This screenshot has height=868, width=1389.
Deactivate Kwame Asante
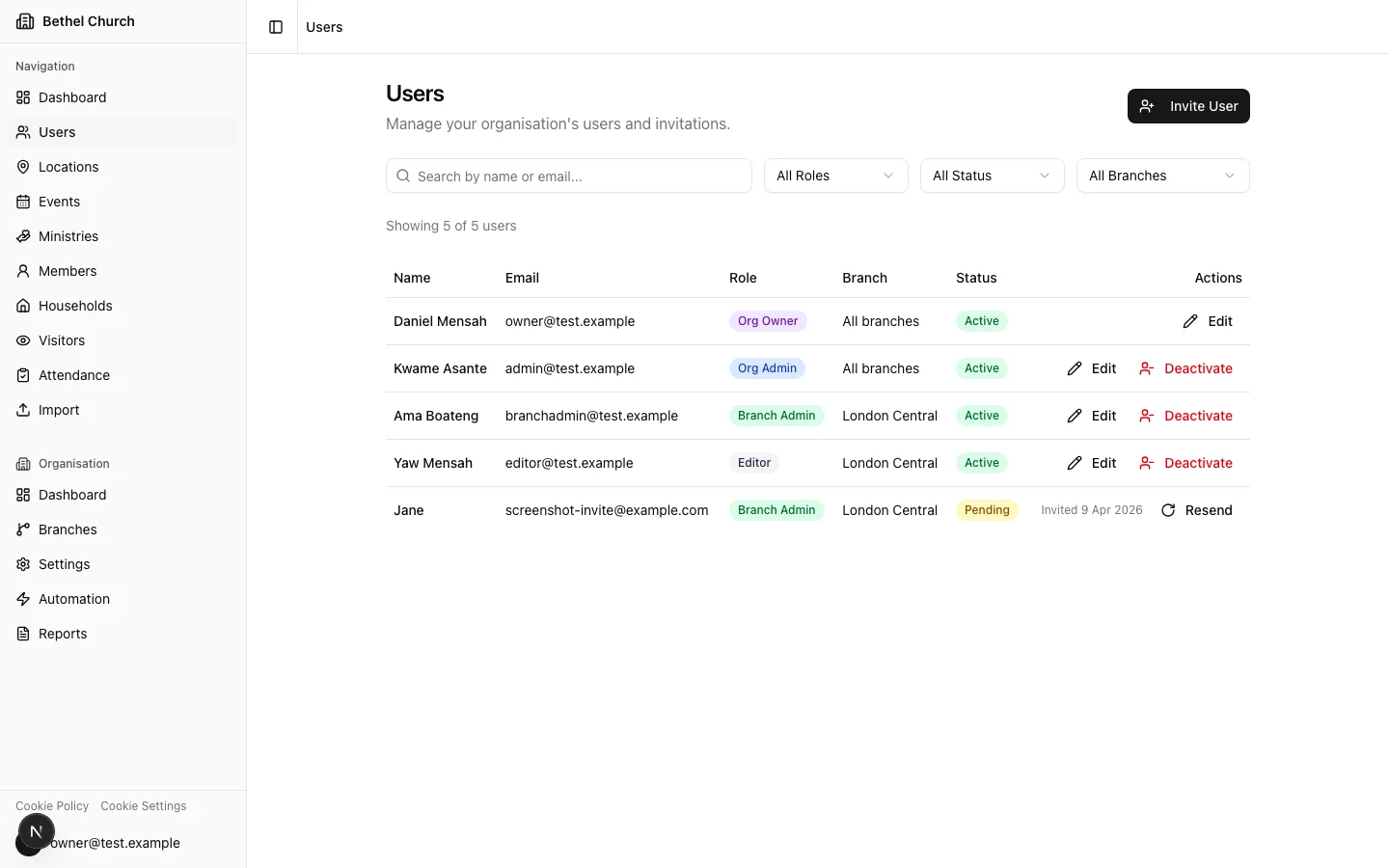tap(1186, 368)
